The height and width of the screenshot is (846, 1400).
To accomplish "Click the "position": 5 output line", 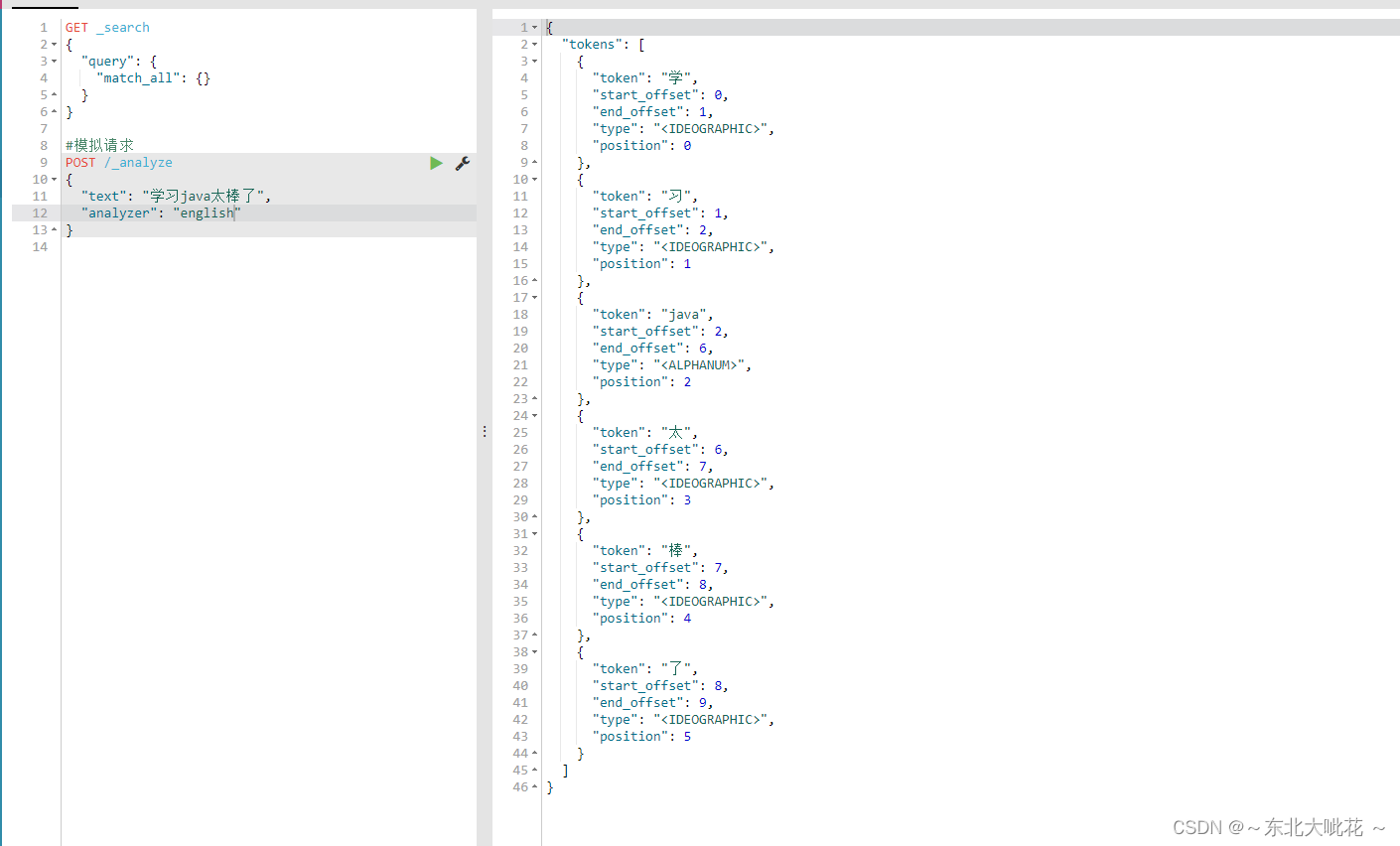I will (x=641, y=737).
